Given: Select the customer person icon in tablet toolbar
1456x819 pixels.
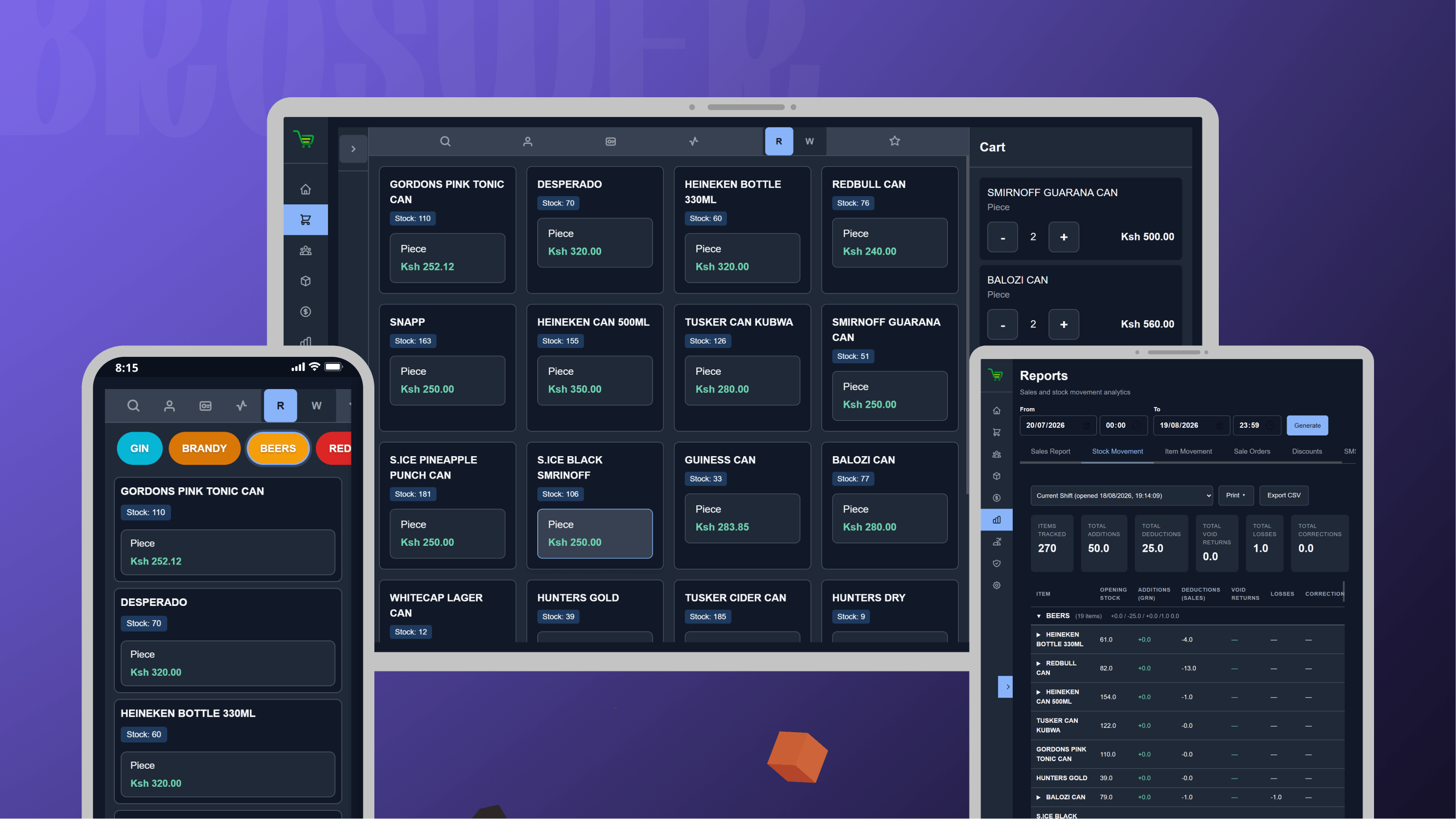Looking at the screenshot, I should (527, 142).
